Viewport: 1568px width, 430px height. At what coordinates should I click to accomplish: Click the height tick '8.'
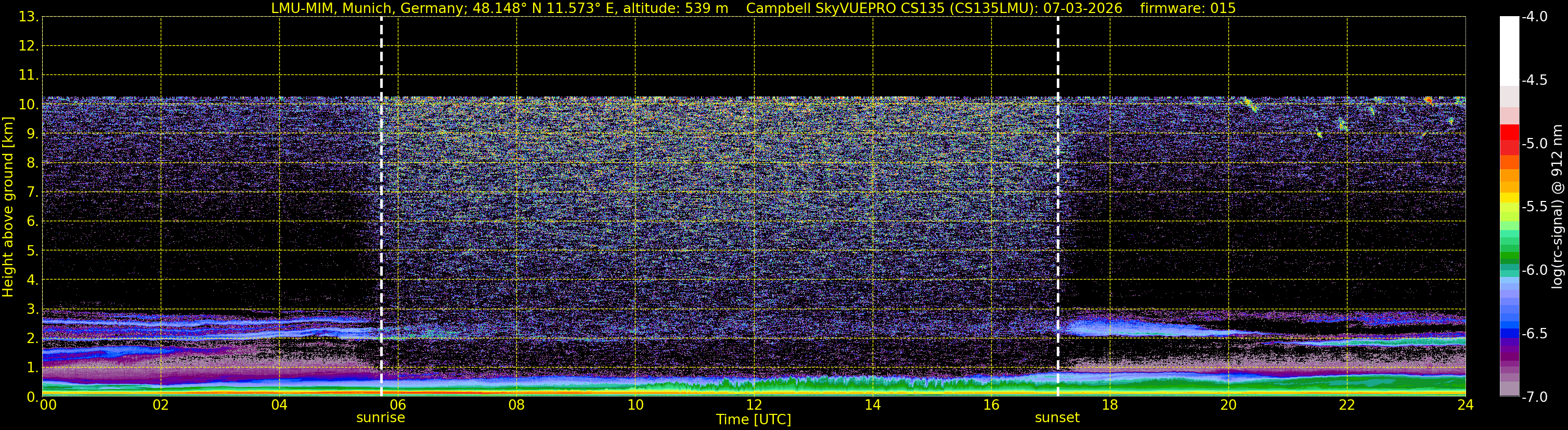point(33,163)
